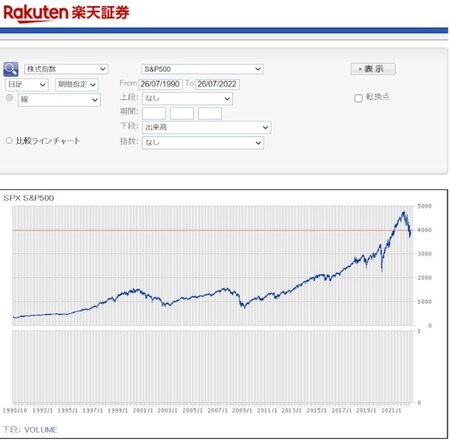This screenshot has width=450, height=440.
Task: Click the third 期間 input box
Action: pyautogui.click(x=210, y=113)
